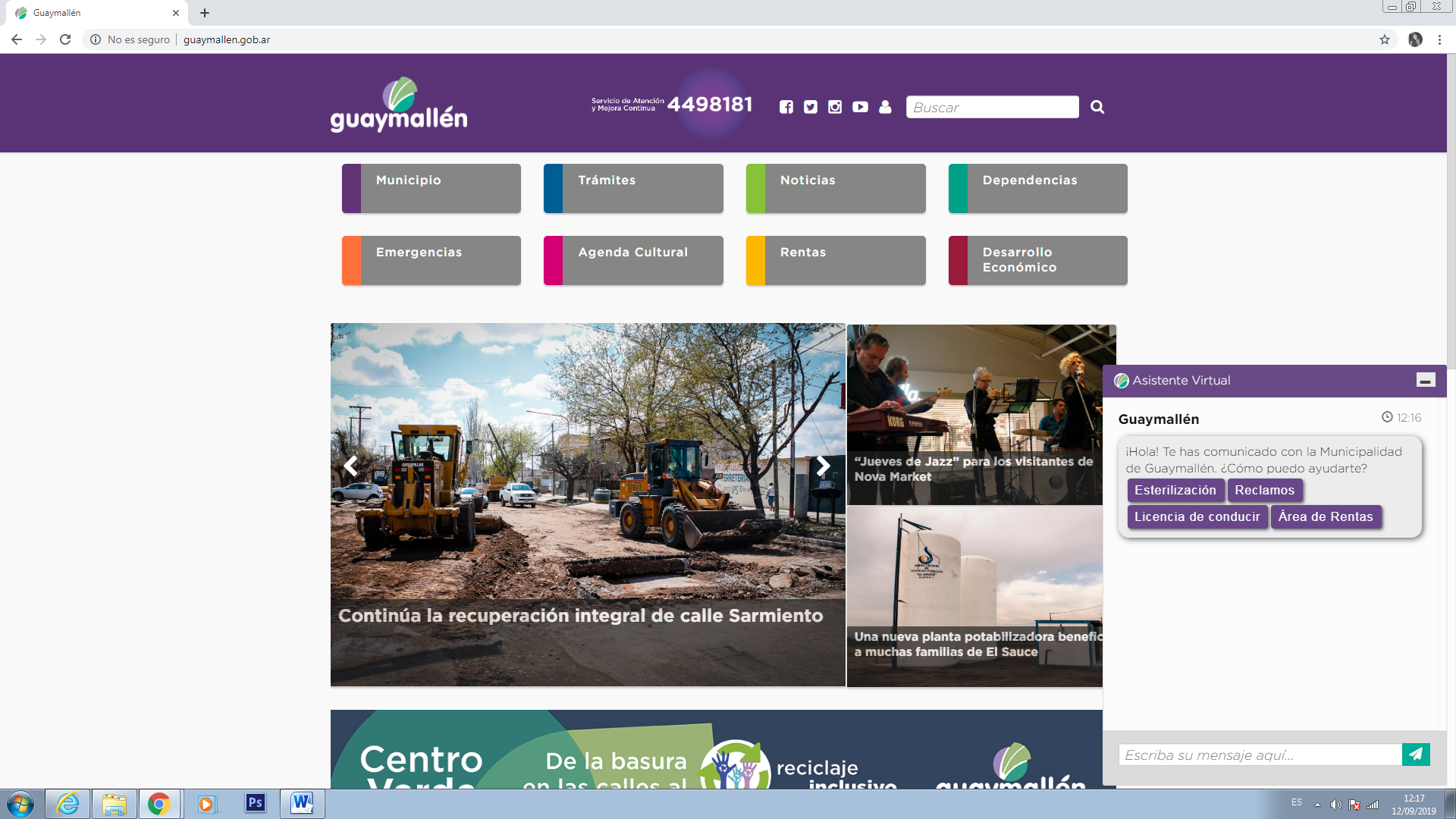Open the Instagram social icon
The width and height of the screenshot is (1456, 819).
coord(835,107)
